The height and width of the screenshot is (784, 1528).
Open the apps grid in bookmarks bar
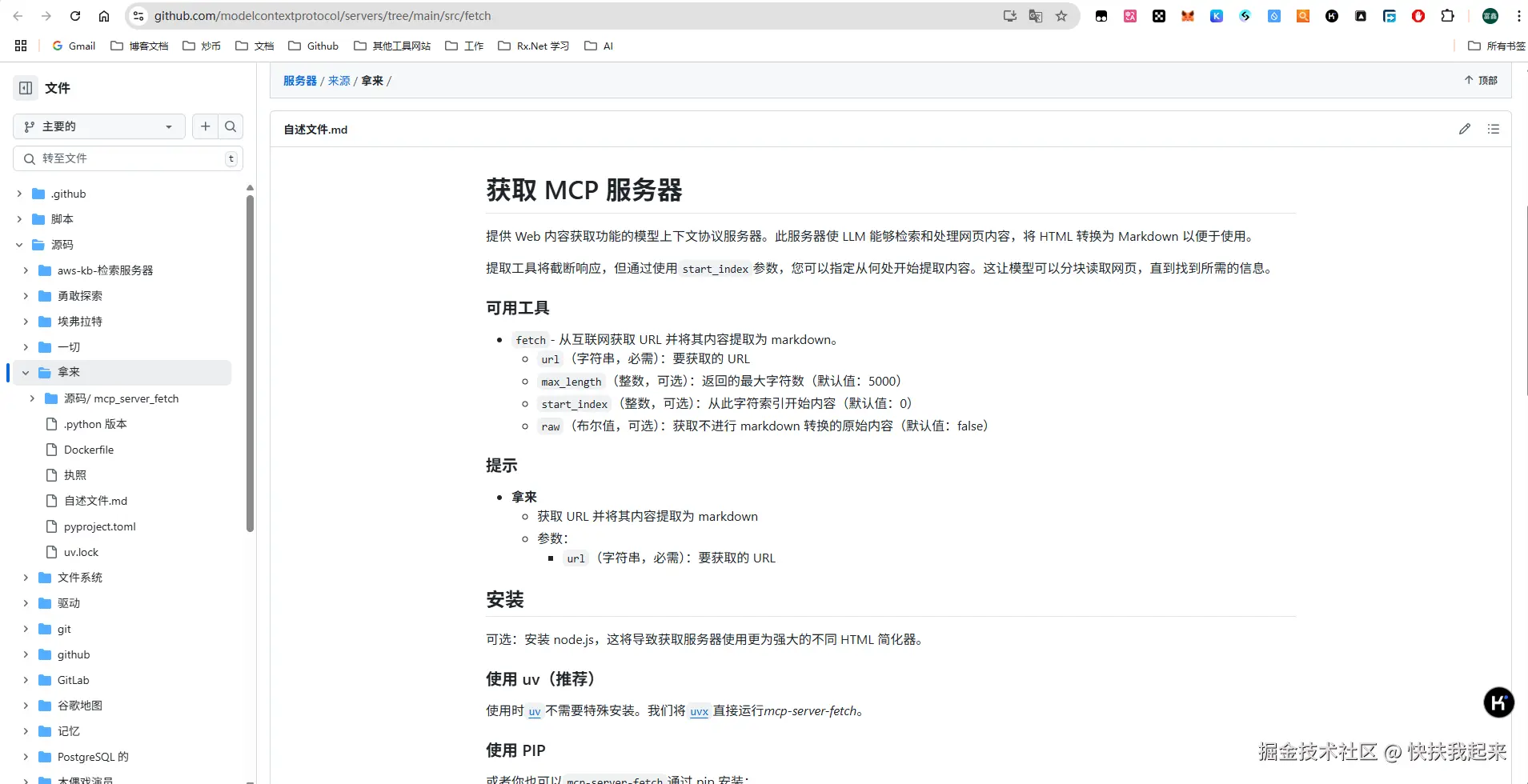tap(21, 46)
